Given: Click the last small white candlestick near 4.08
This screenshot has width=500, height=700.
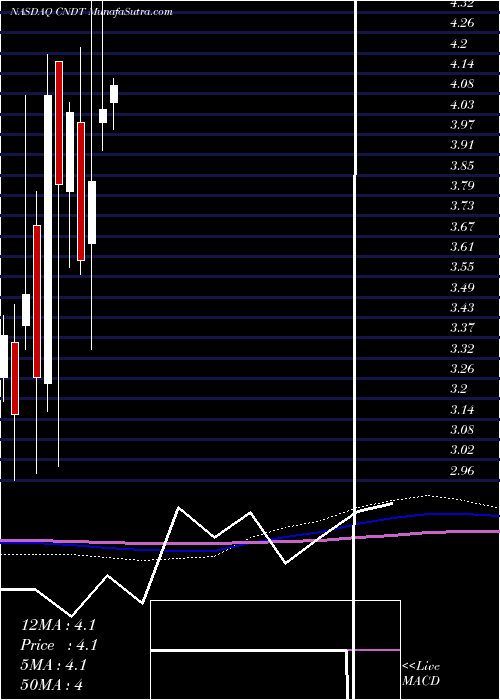Looking at the screenshot, I should (x=114, y=94).
